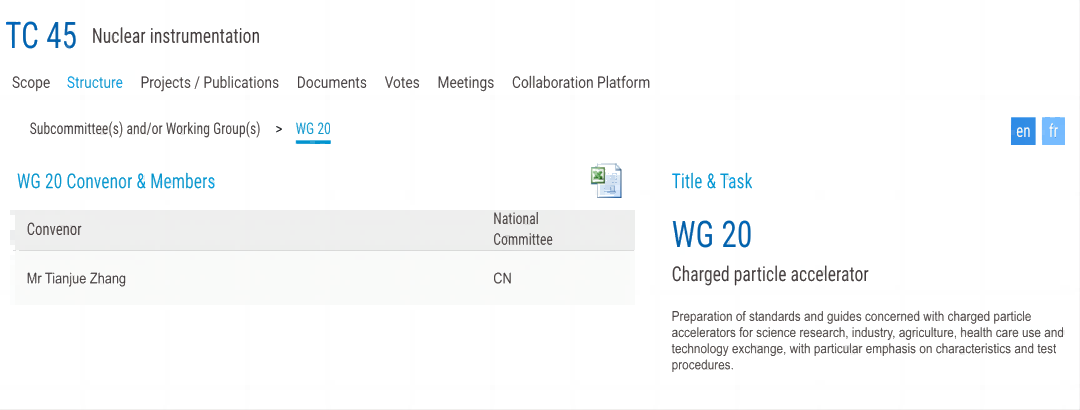Select the Structure tab
The height and width of the screenshot is (410, 1080).
[95, 83]
